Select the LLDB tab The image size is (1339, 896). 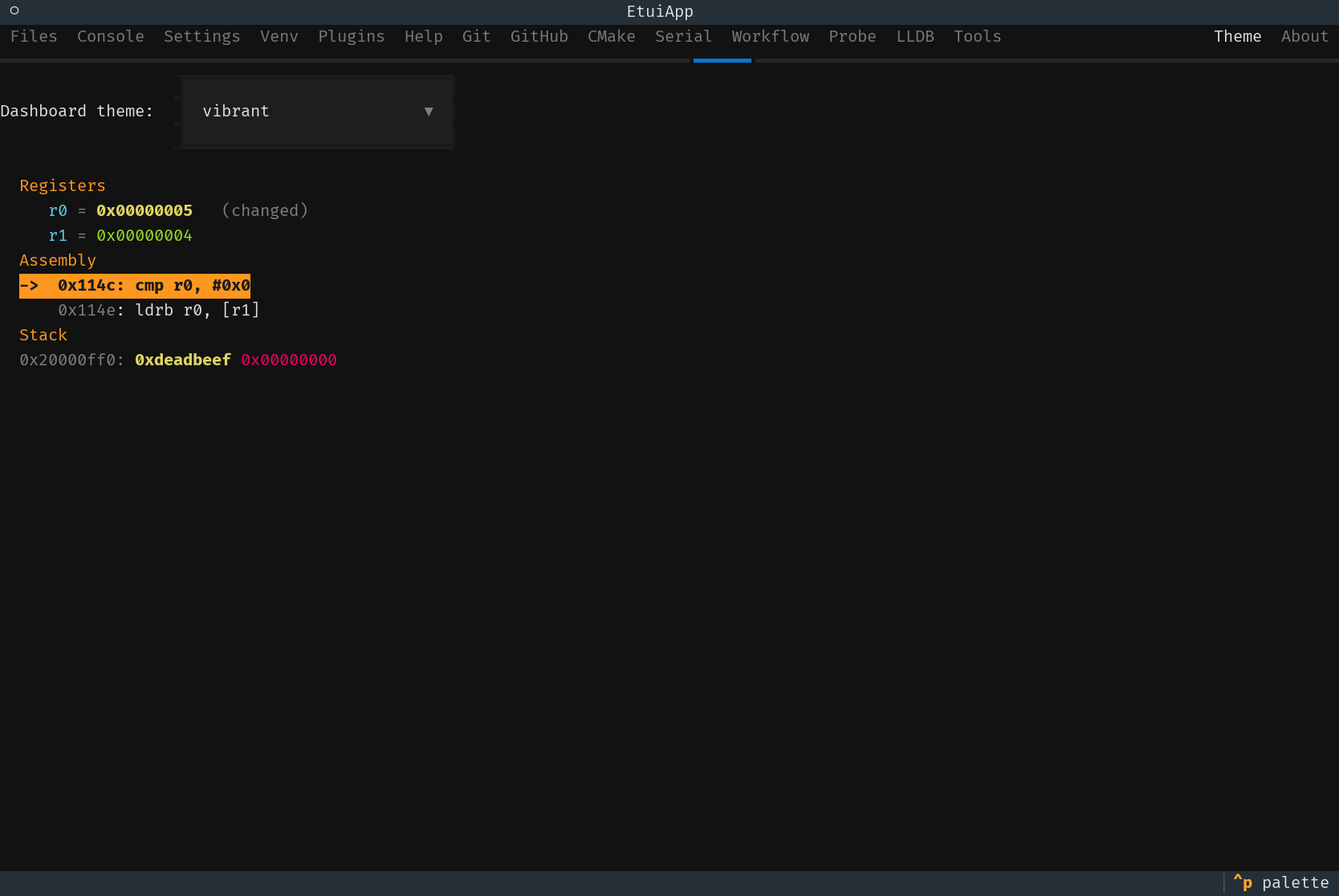coord(915,36)
